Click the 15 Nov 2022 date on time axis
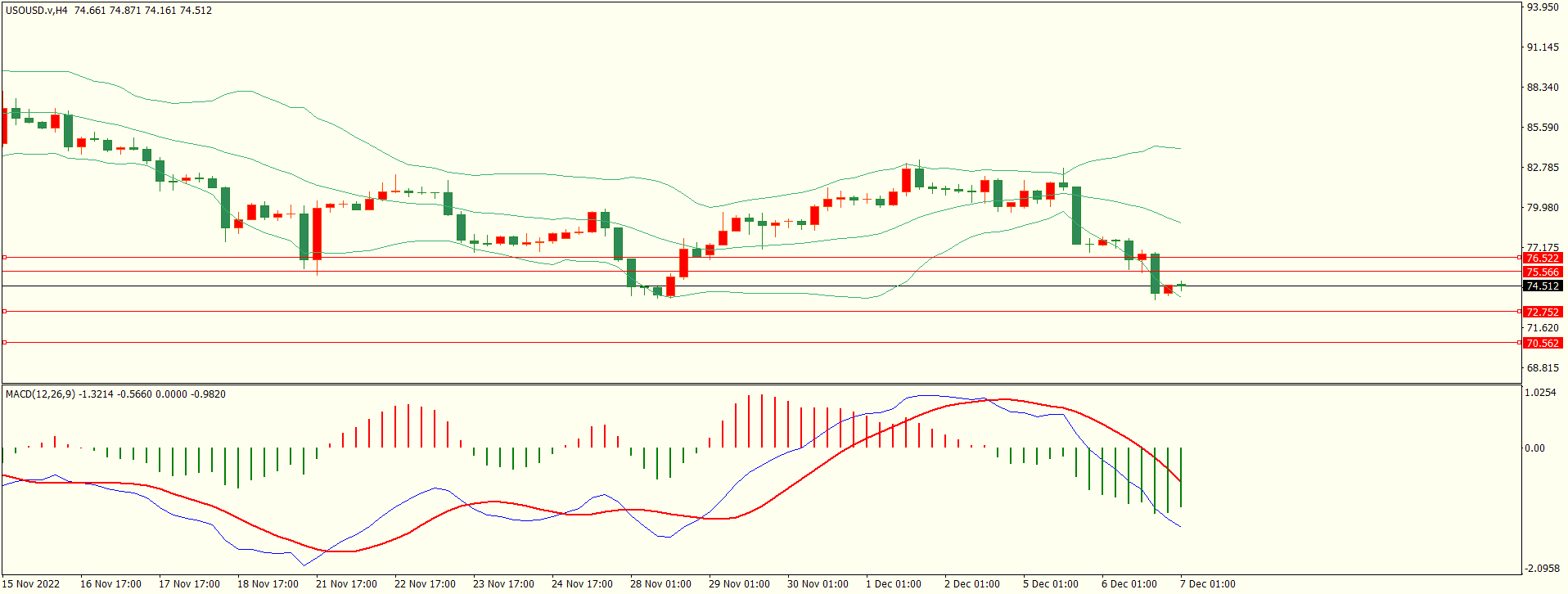This screenshot has width=1568, height=594. pos(32,584)
